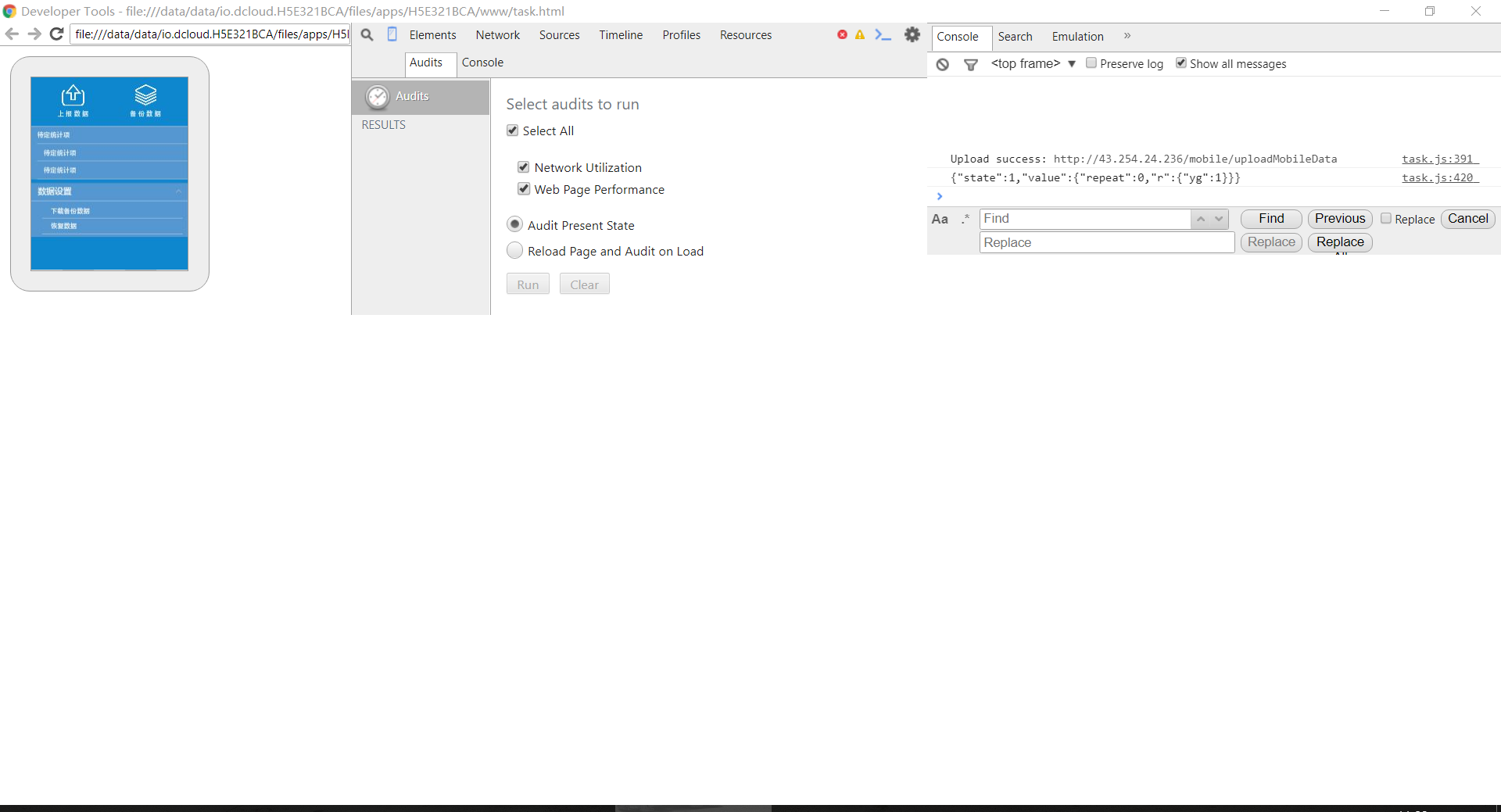The image size is (1501, 812).
Task: Select RESULTS in audits sidebar
Action: [x=383, y=125]
